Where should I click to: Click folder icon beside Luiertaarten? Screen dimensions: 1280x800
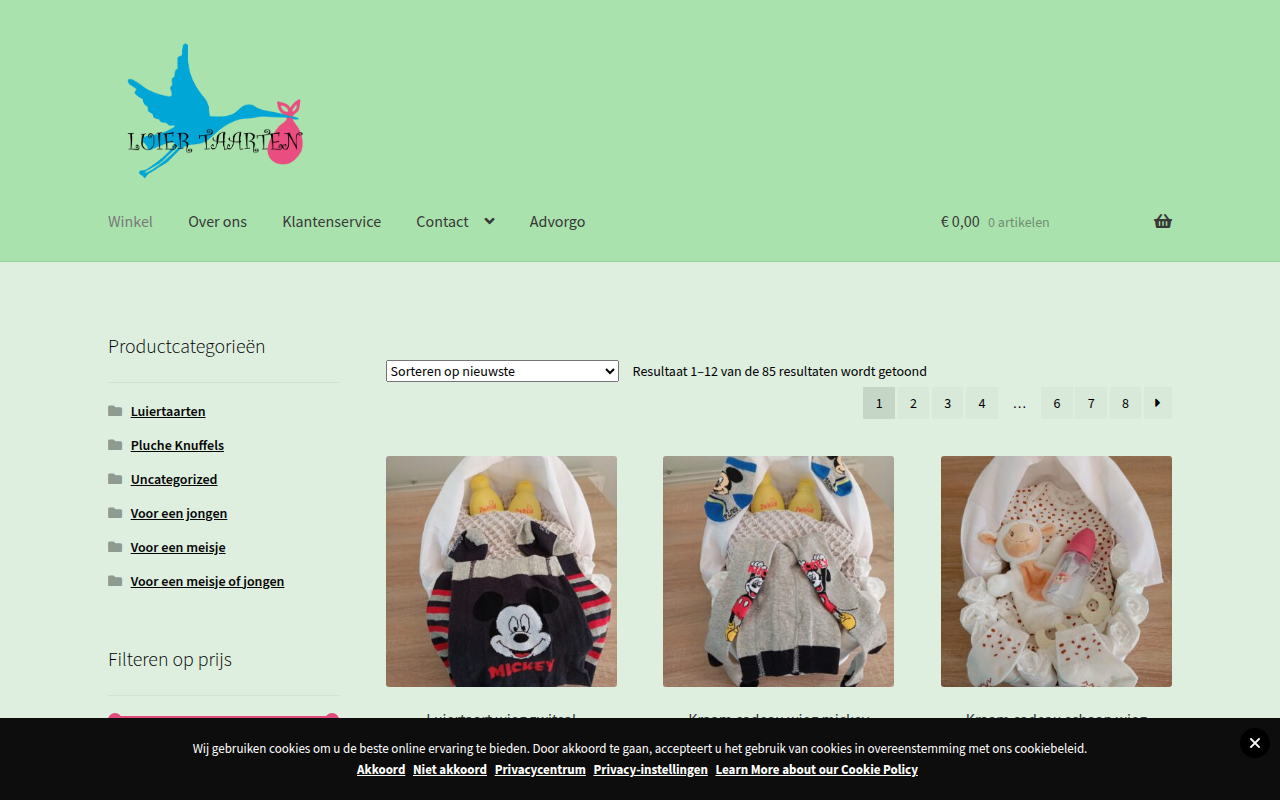[115, 411]
